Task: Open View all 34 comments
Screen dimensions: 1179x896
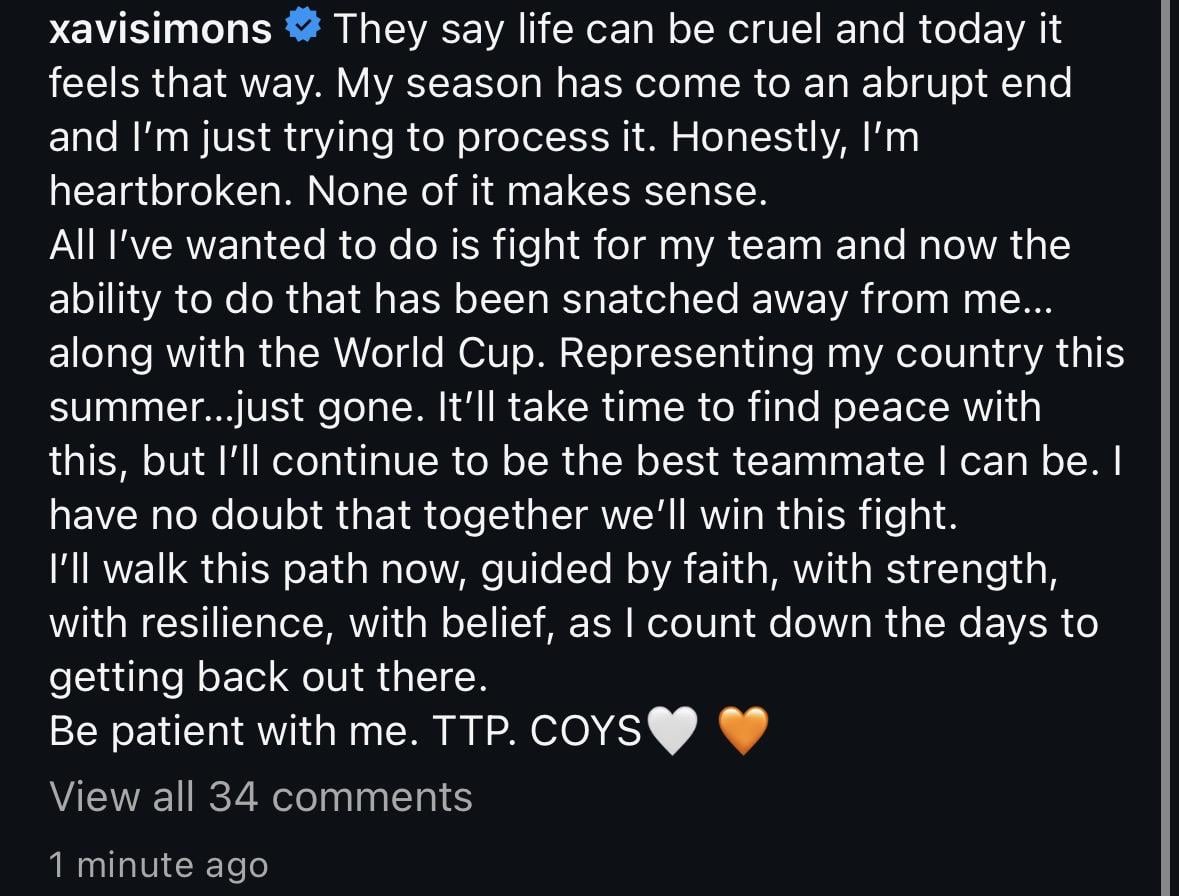Action: coord(260,797)
